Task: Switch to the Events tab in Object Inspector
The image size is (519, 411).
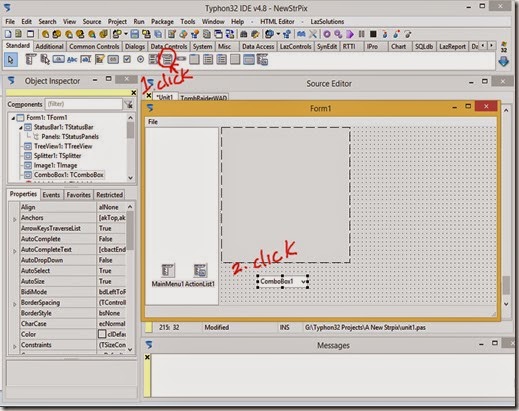Action: [x=51, y=195]
